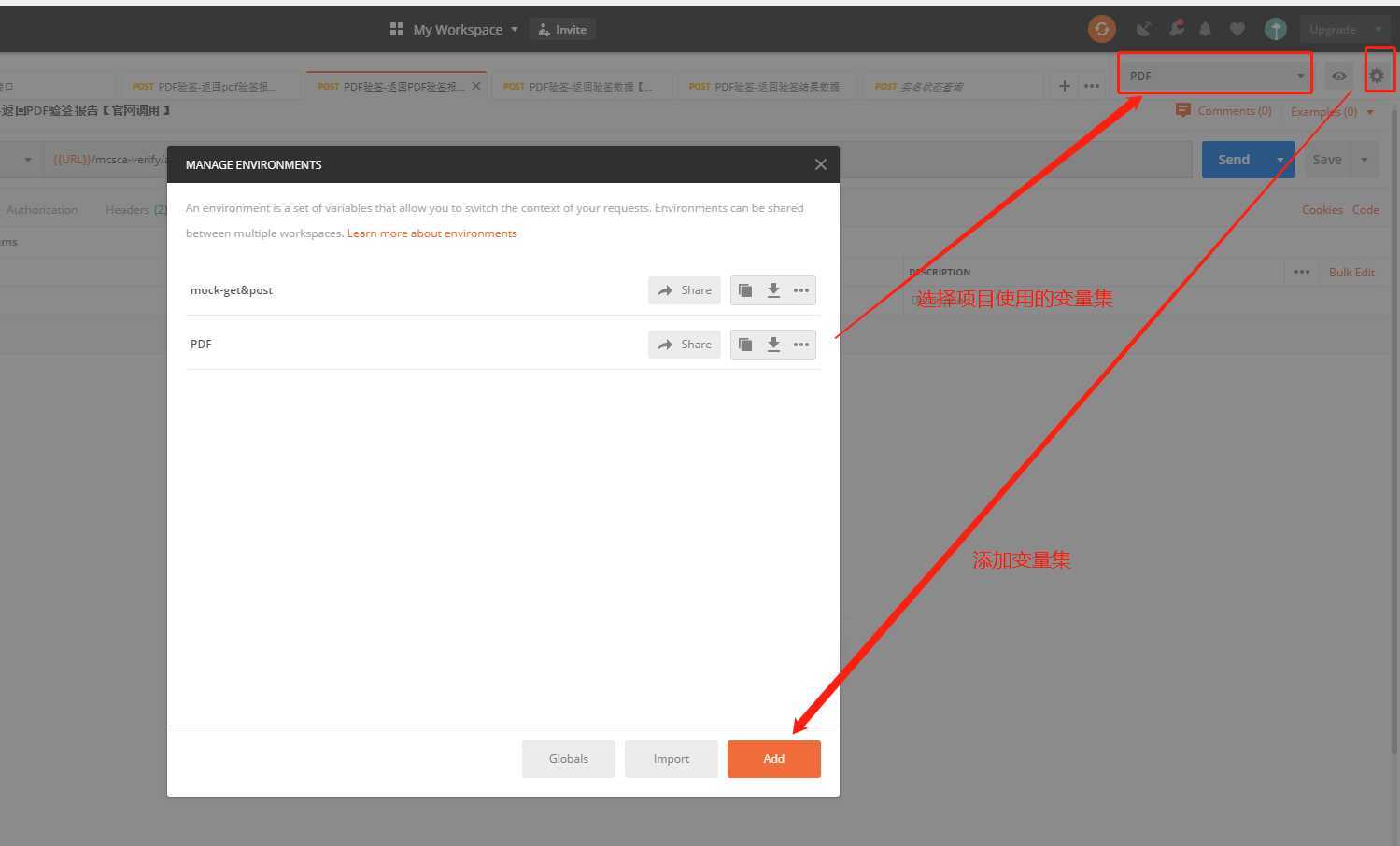Click the workspace grid icon
Image resolution: width=1400 pixels, height=846 pixels.
[x=396, y=29]
